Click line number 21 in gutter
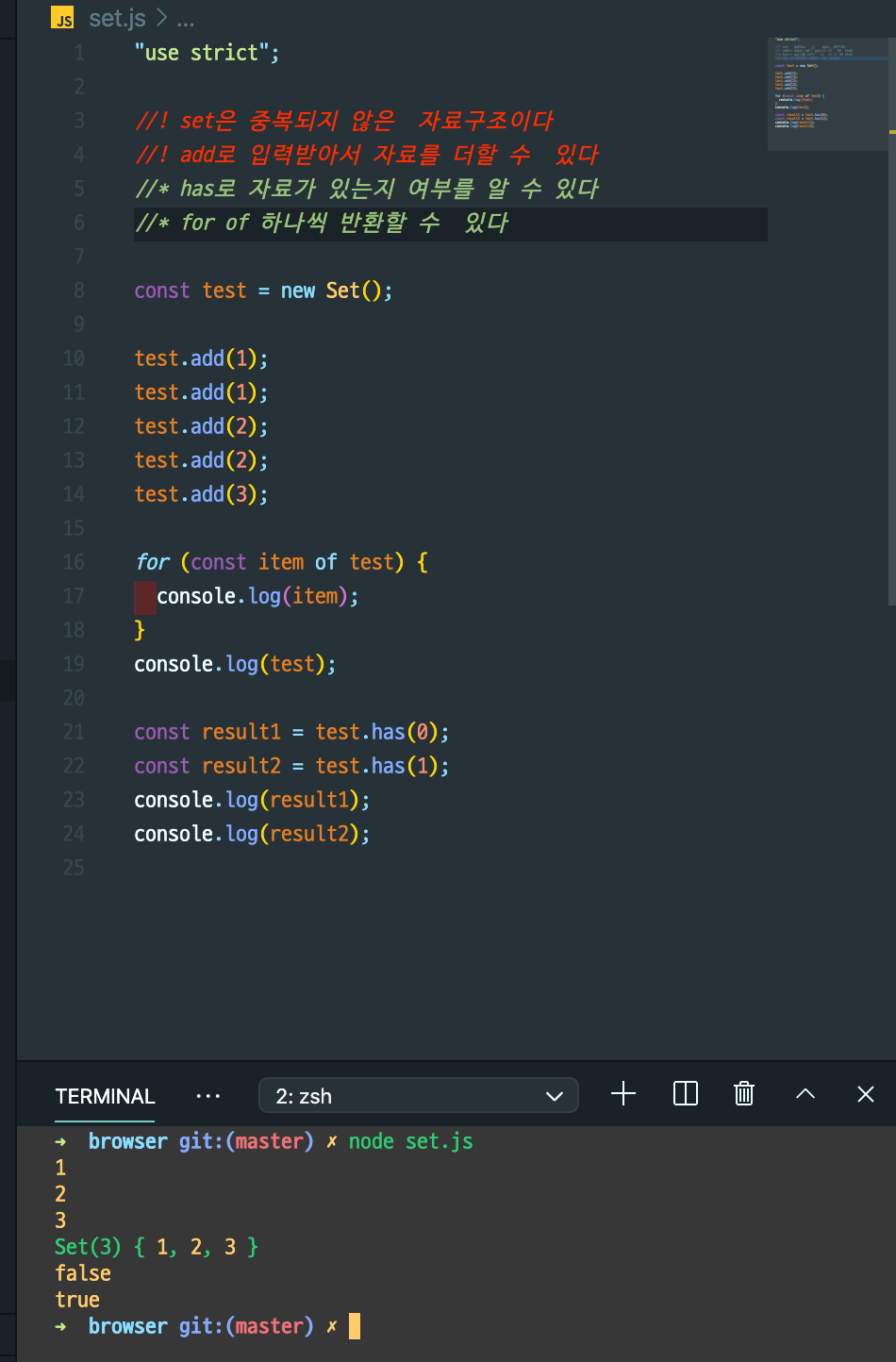Screen dimensions: 896x1362 74,732
